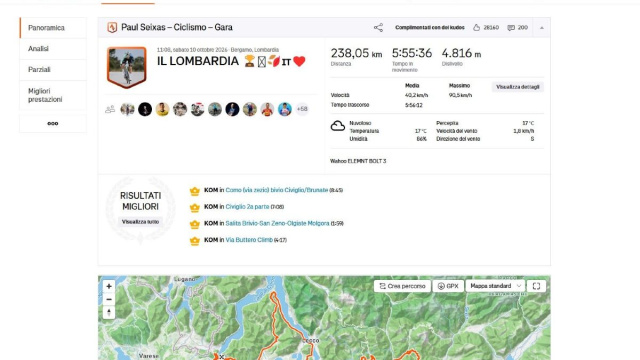Open the Mappa standard dropdown
The width and height of the screenshot is (640, 360).
[495, 286]
